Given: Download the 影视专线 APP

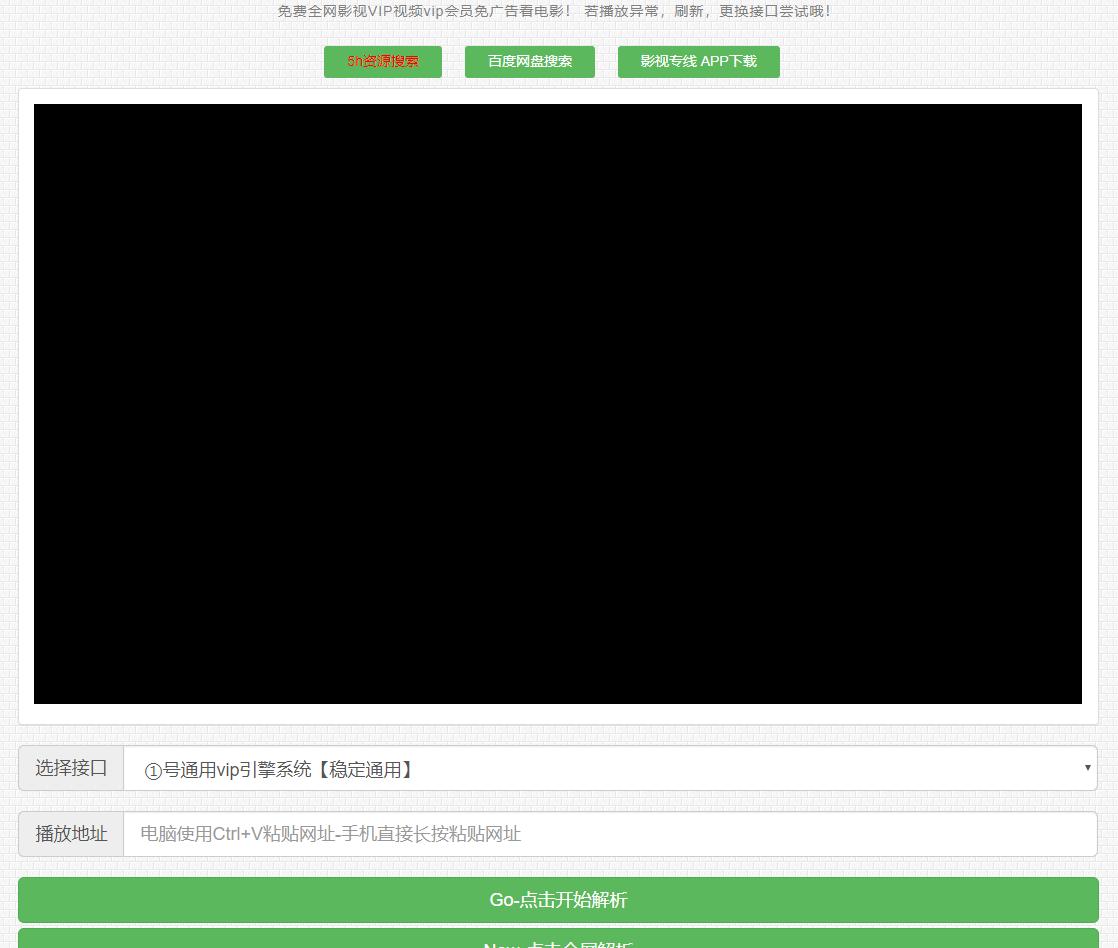Looking at the screenshot, I should coord(698,61).
